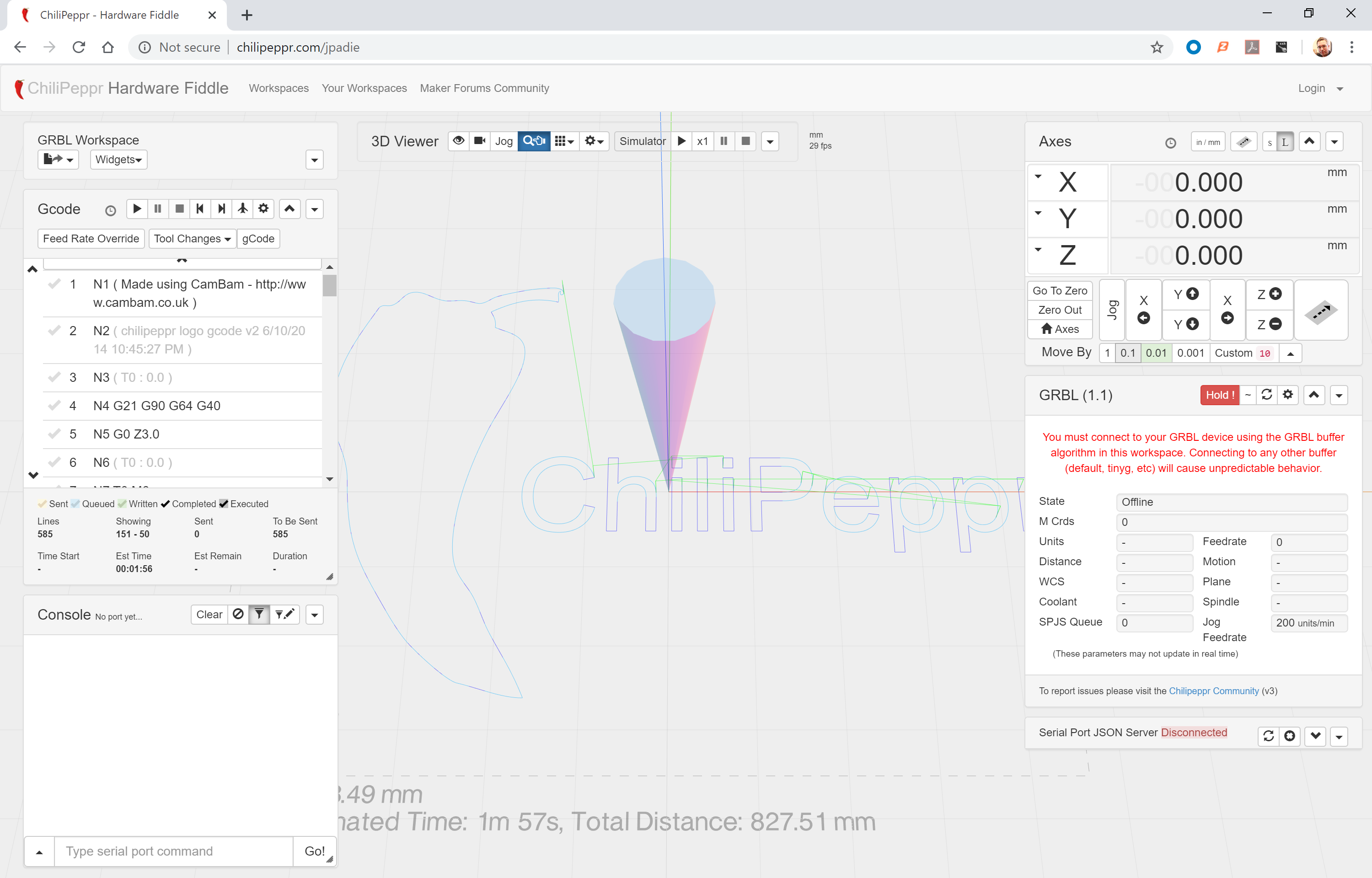Open the 3D Viewer grid dropdown

tap(564, 141)
